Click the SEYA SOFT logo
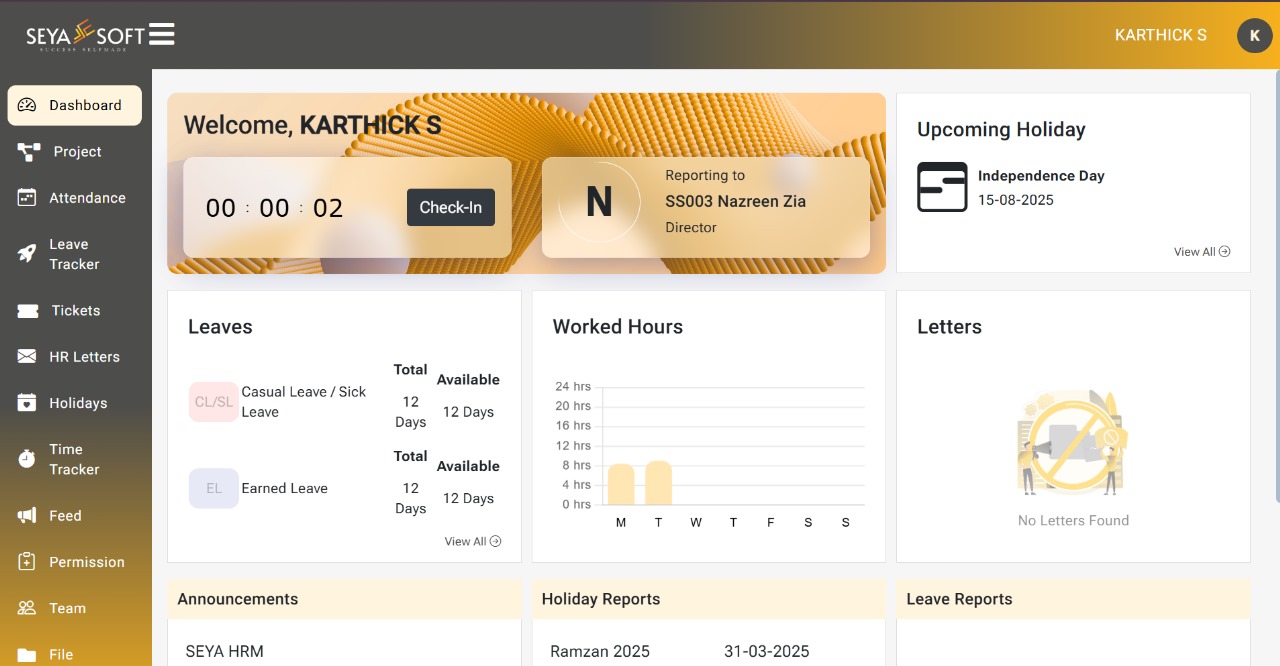This screenshot has height=666, width=1280. [x=86, y=36]
